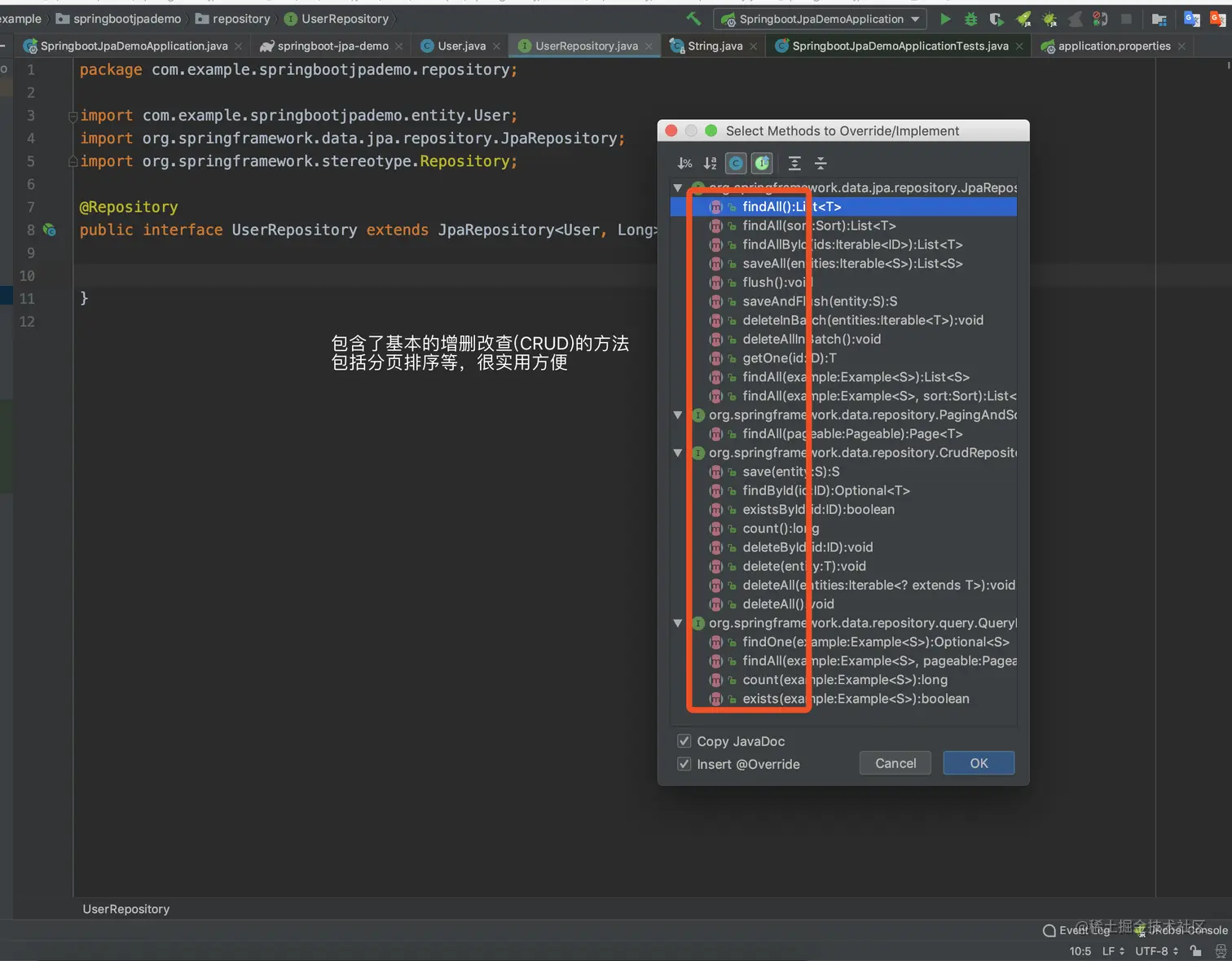Run with Coverage using the shield icon

[997, 19]
